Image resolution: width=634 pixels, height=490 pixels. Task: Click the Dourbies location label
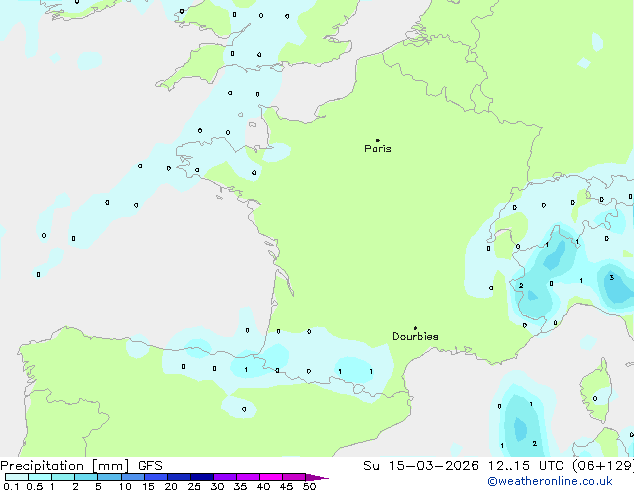pyautogui.click(x=415, y=336)
